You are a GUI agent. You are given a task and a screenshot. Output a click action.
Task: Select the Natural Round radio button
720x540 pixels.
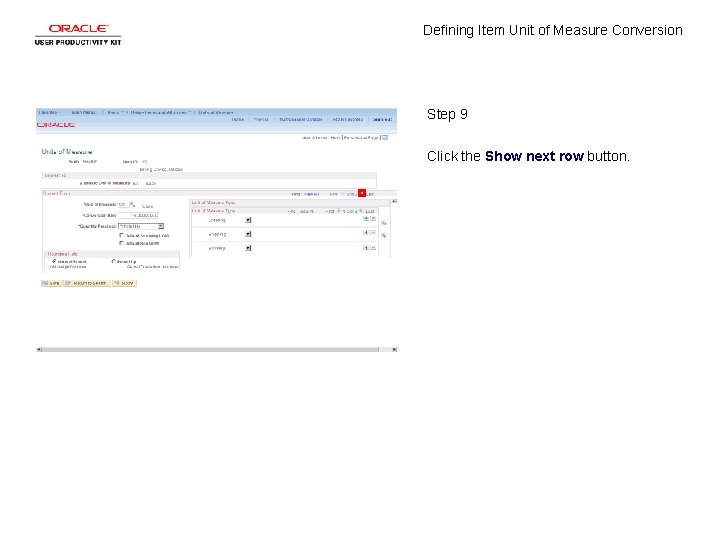(x=55, y=261)
